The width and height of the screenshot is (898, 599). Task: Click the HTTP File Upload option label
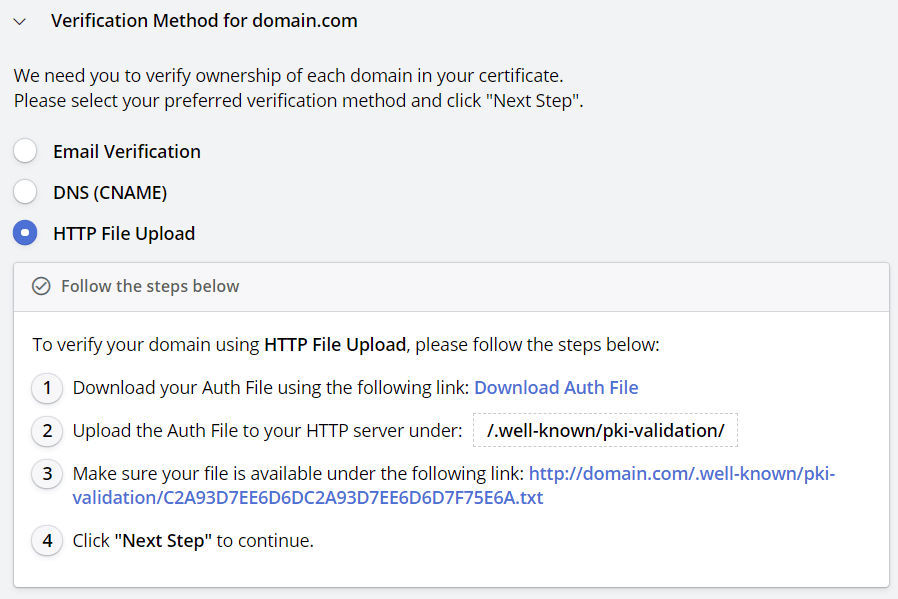pos(124,234)
